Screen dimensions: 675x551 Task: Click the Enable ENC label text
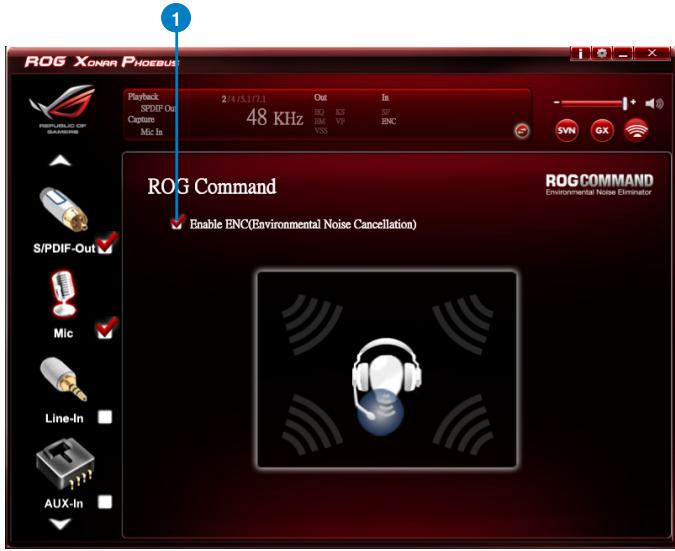(303, 224)
